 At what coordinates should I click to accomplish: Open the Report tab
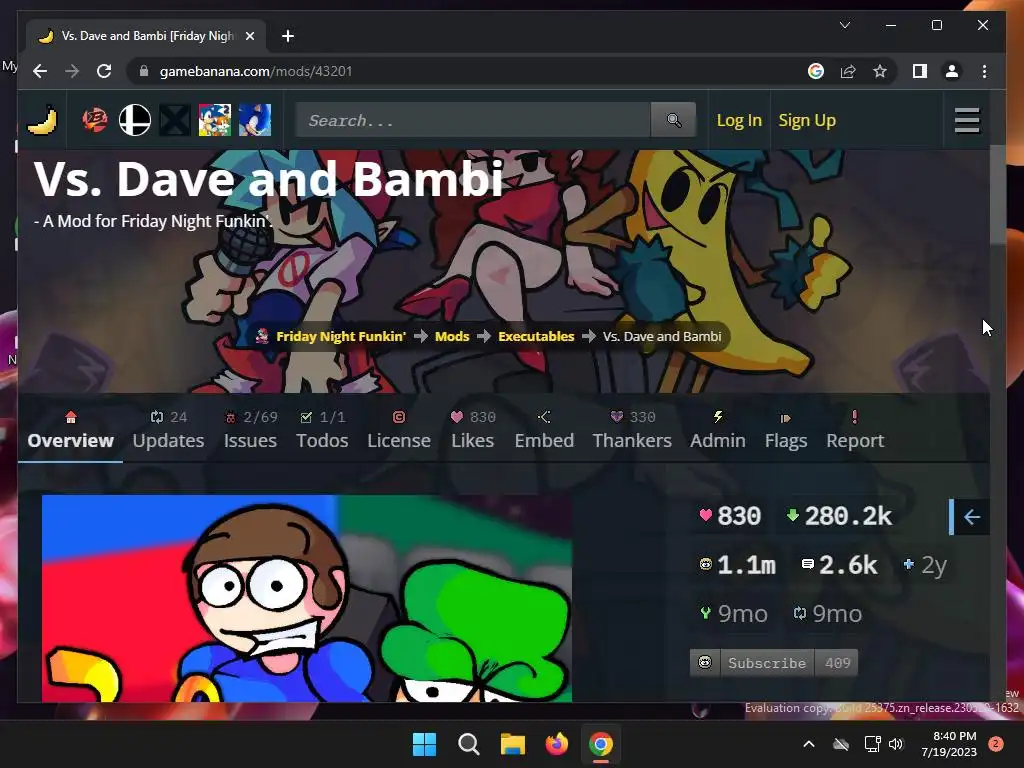855,431
